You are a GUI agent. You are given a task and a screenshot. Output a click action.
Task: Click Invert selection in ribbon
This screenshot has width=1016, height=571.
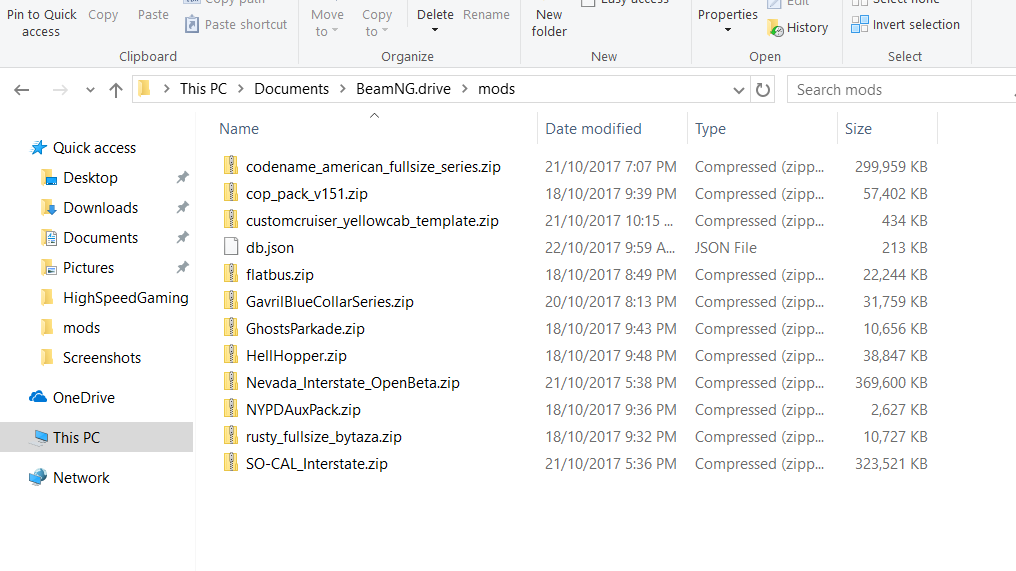click(905, 25)
